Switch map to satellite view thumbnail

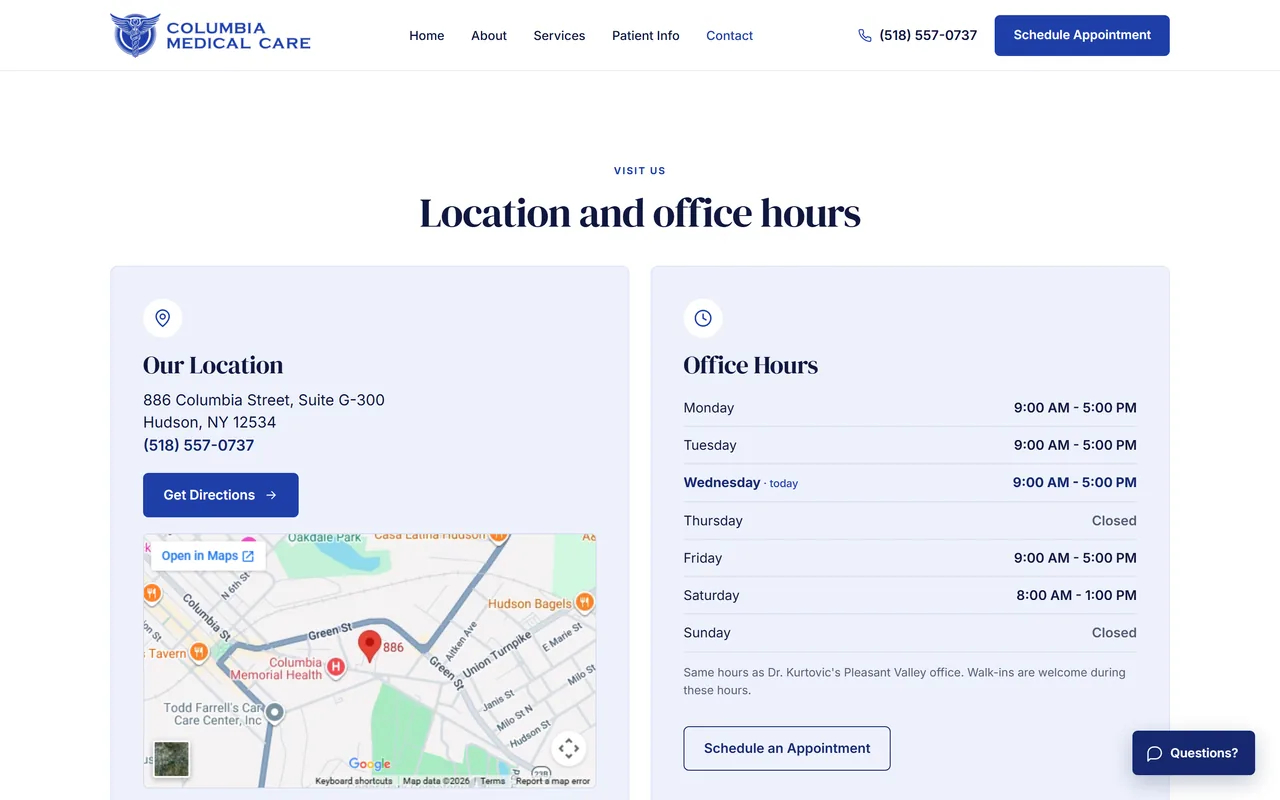pos(171,759)
